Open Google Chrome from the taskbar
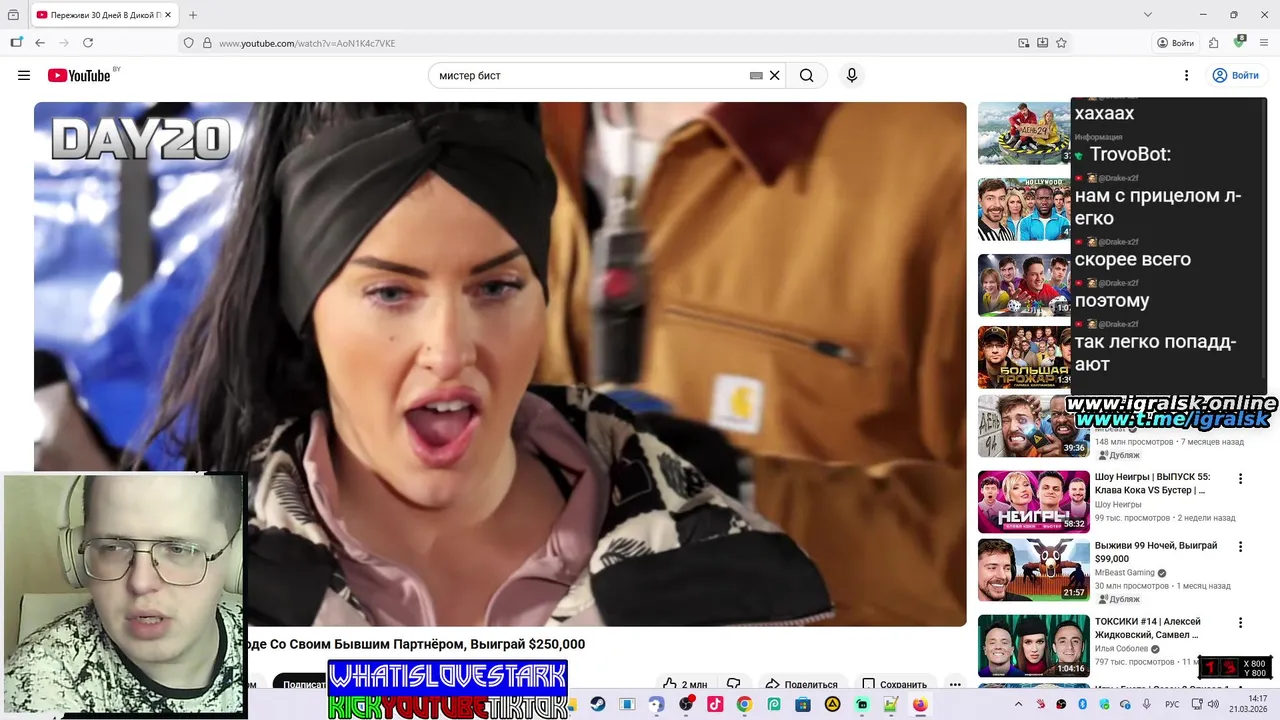This screenshot has width=1280, height=720. point(744,704)
